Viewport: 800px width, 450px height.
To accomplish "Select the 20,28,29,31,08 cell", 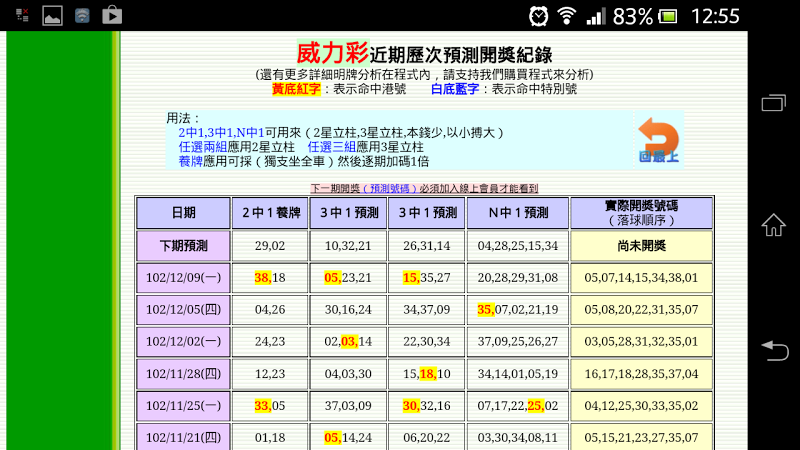I will coord(518,278).
